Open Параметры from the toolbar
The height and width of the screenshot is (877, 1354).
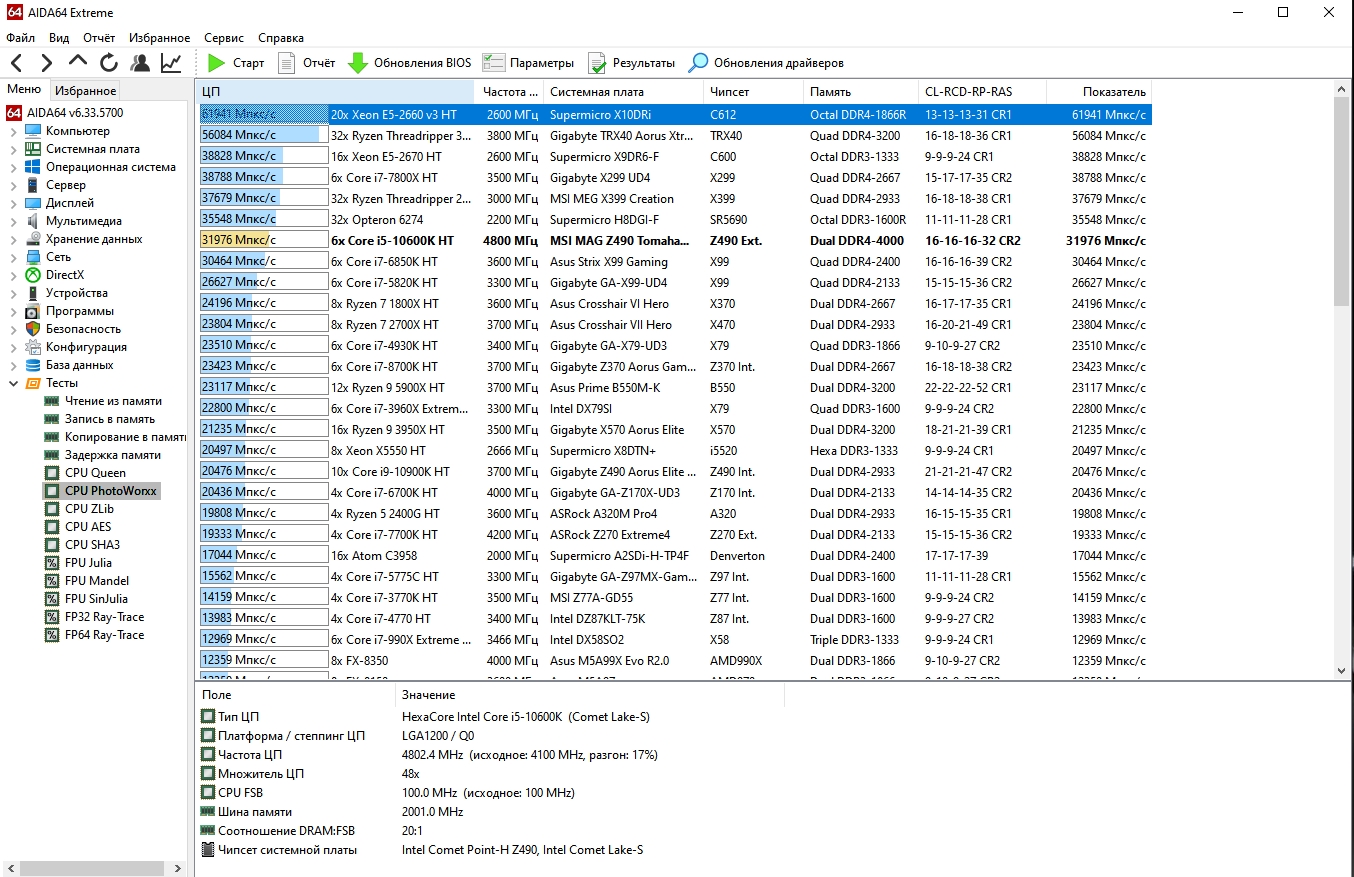click(528, 63)
